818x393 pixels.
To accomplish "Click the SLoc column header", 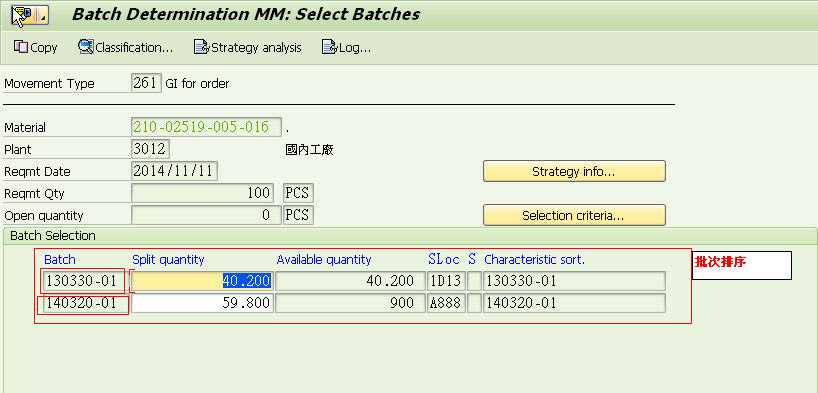I will click(x=444, y=259).
